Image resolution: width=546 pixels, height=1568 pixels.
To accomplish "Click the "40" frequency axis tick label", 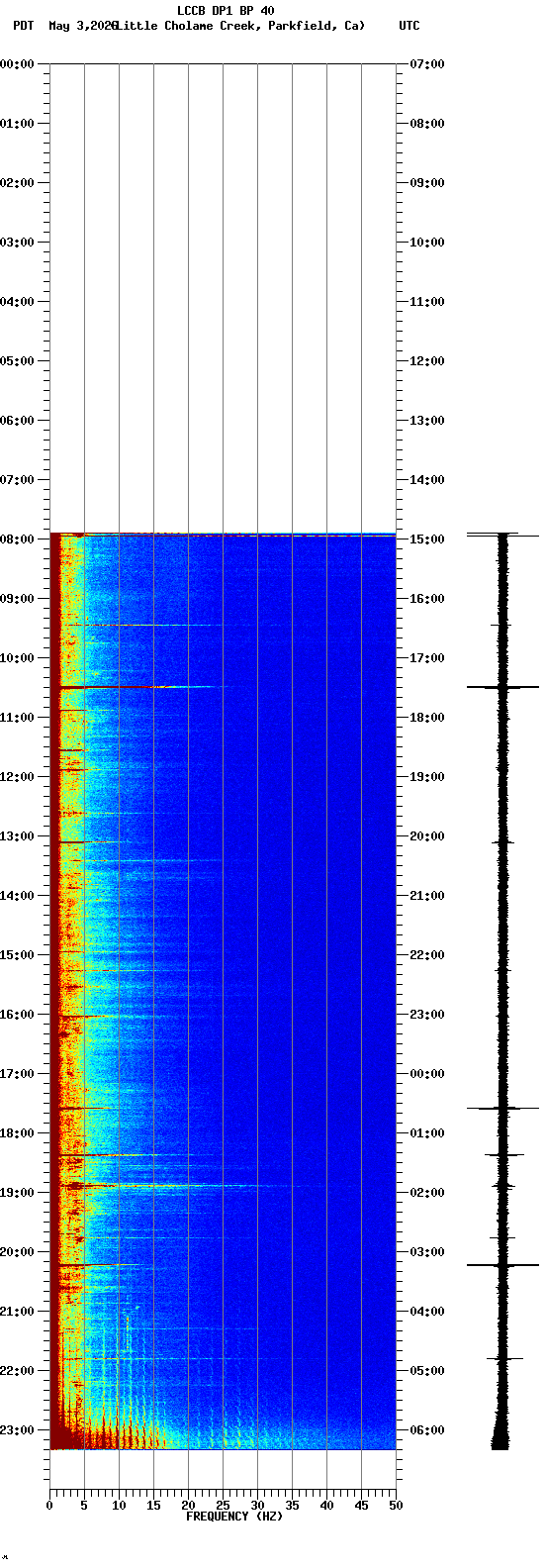I will click(x=326, y=1507).
